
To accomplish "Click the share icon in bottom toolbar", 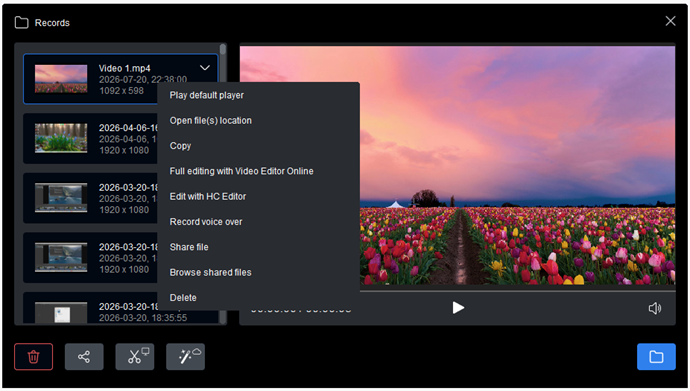I will [x=84, y=356].
